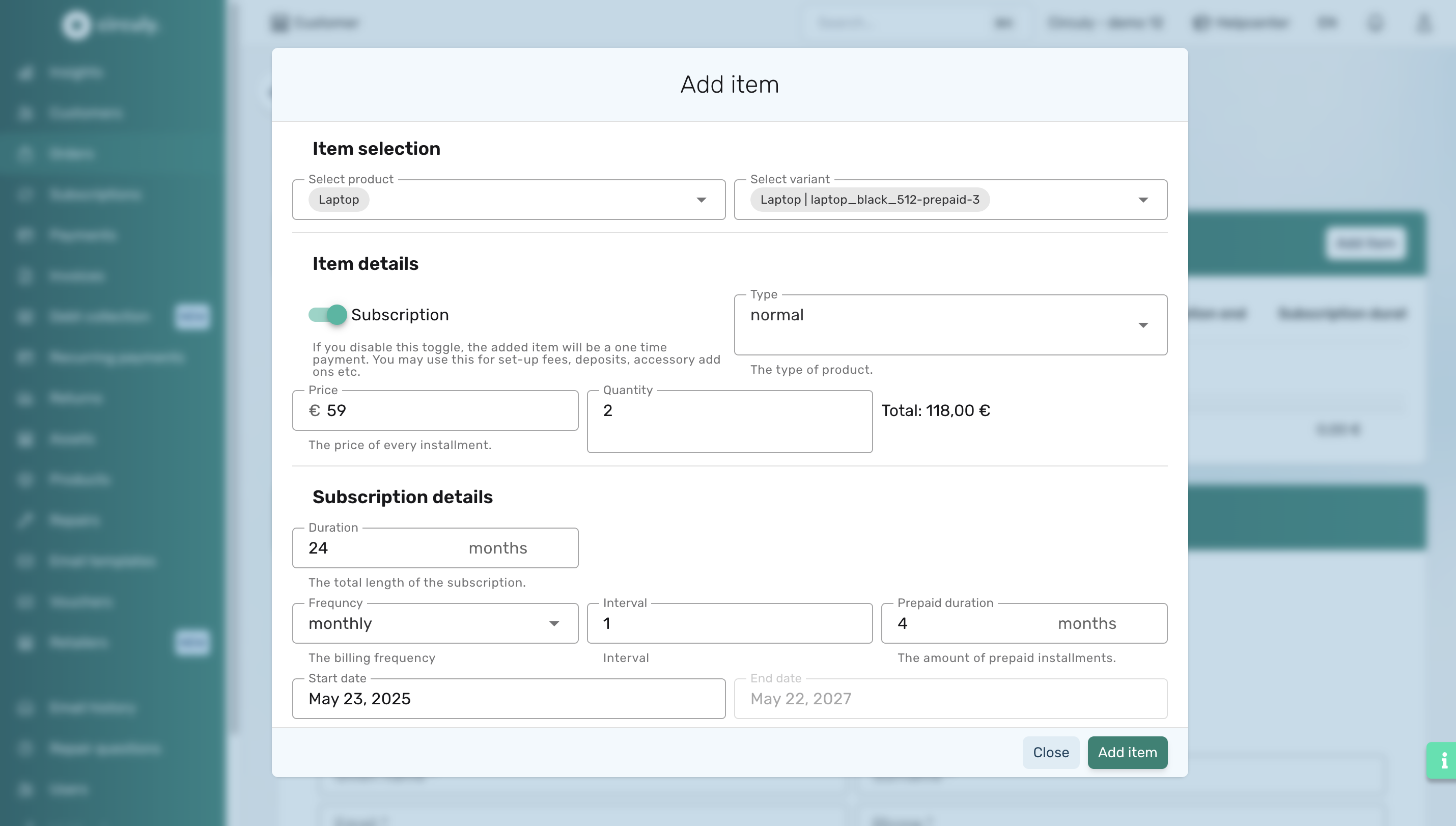The image size is (1456, 826).
Task: Click the Interval input field
Action: (730, 623)
